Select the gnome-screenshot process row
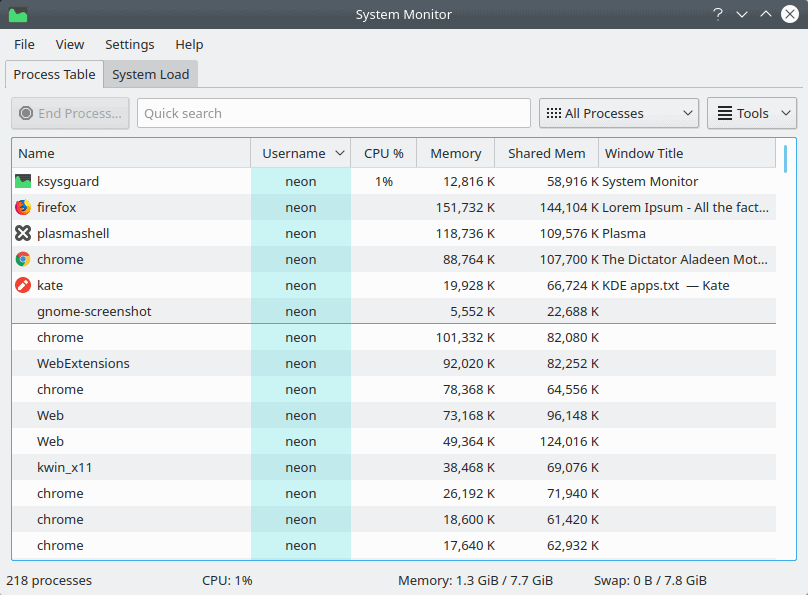Screen dimensions: 808x595 click(x=394, y=311)
